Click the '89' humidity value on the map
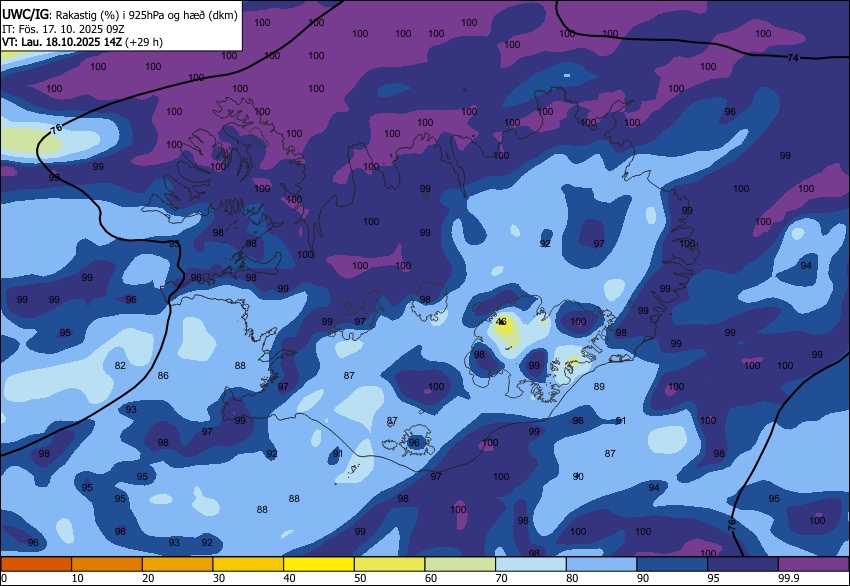This screenshot has height=586, width=850. coord(599,387)
